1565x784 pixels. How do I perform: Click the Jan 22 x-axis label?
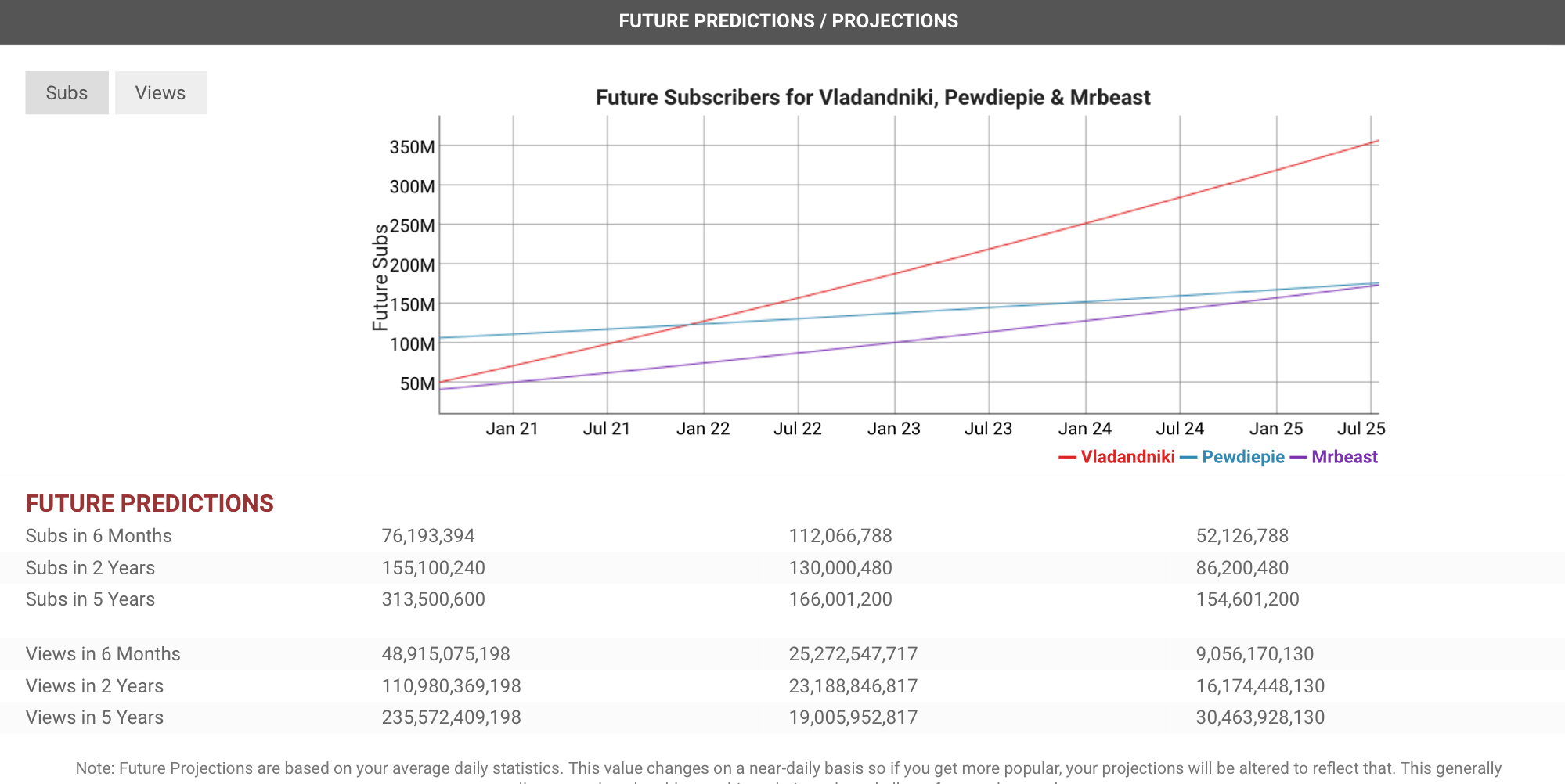[x=703, y=429]
